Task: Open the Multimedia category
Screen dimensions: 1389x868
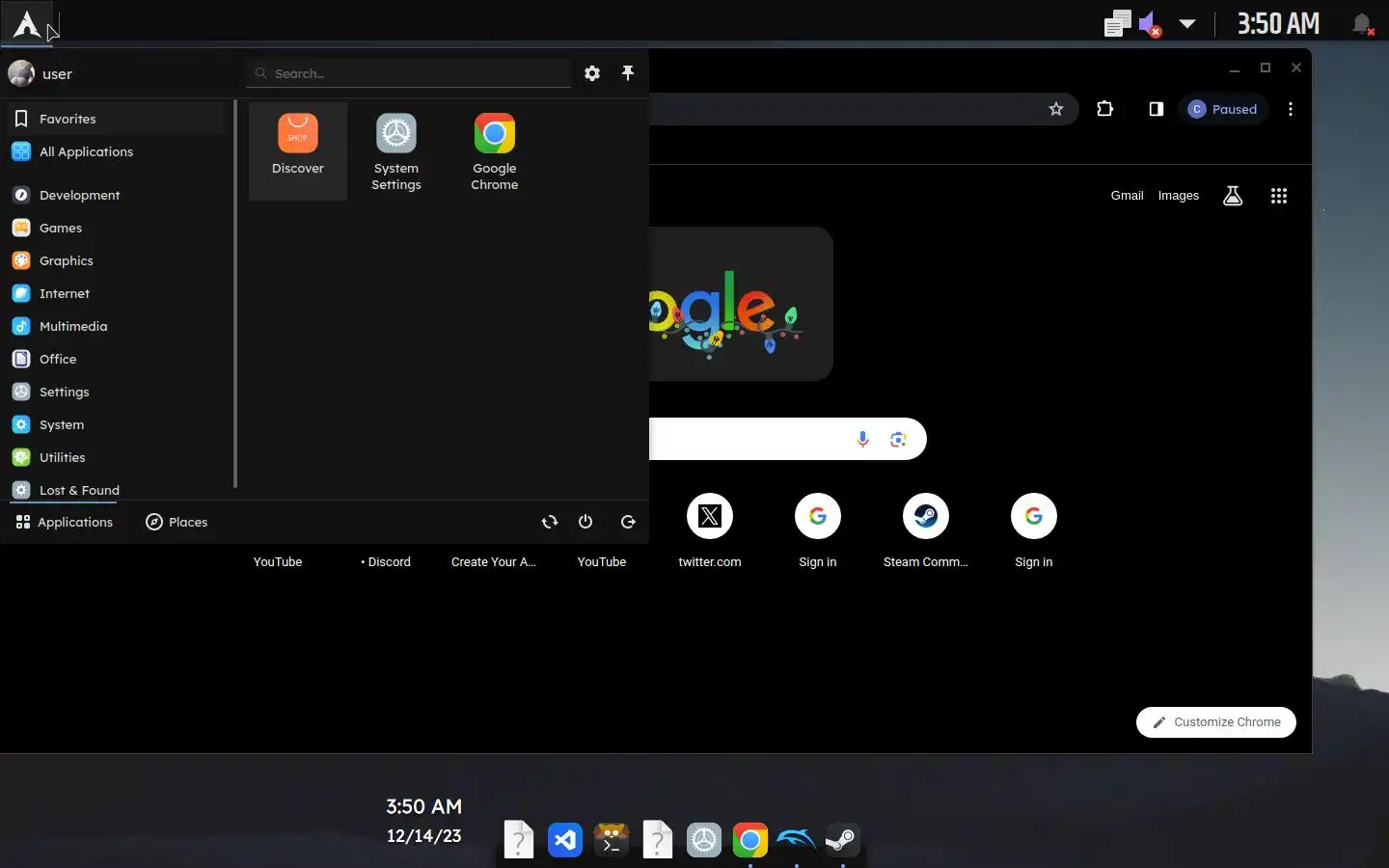Action: click(115, 326)
